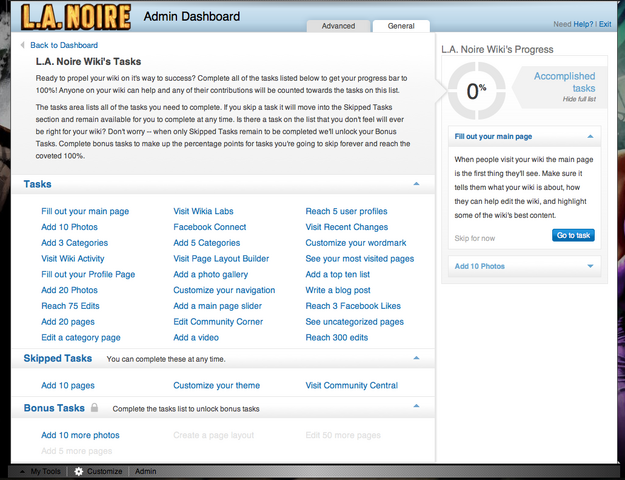Open the Reach 3 Facebook Likes task
The image size is (625, 480).
click(353, 306)
